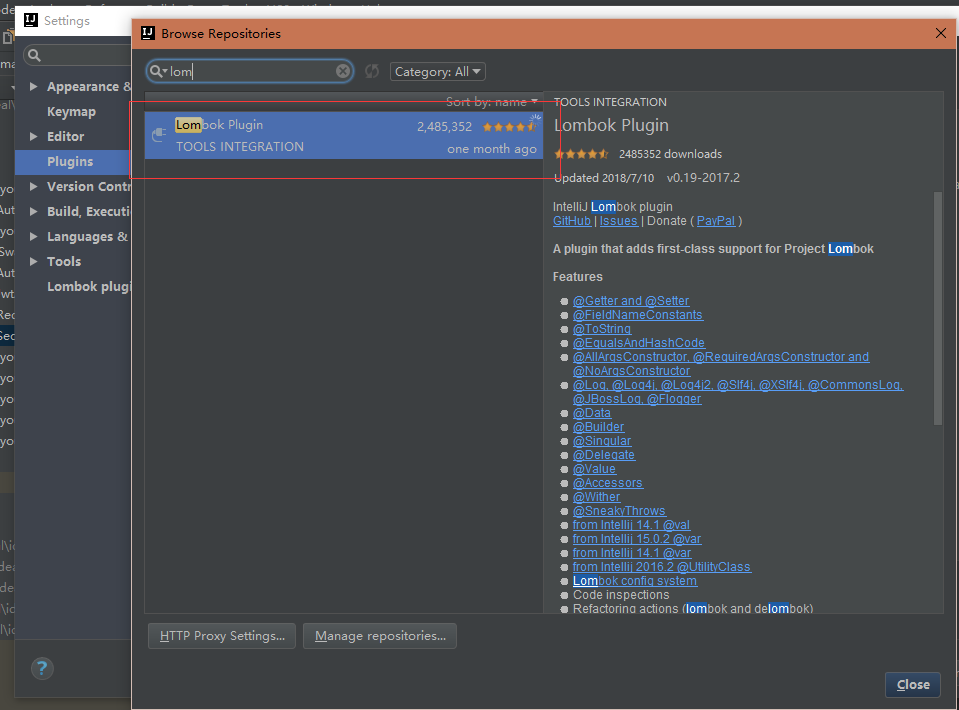The height and width of the screenshot is (710, 959).
Task: Select Keymap in the settings tree
Action: coord(72,112)
